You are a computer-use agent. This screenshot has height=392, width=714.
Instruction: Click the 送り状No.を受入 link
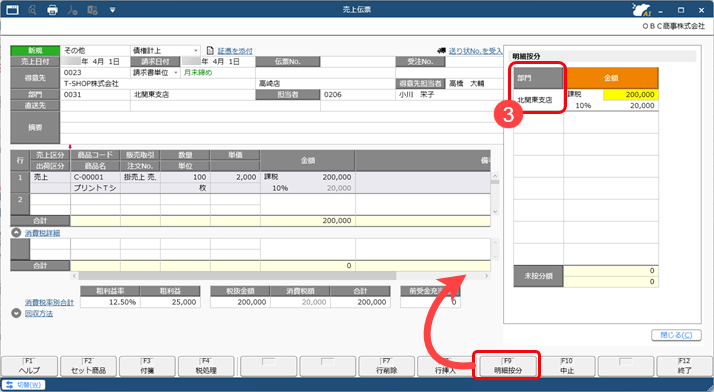475,51
